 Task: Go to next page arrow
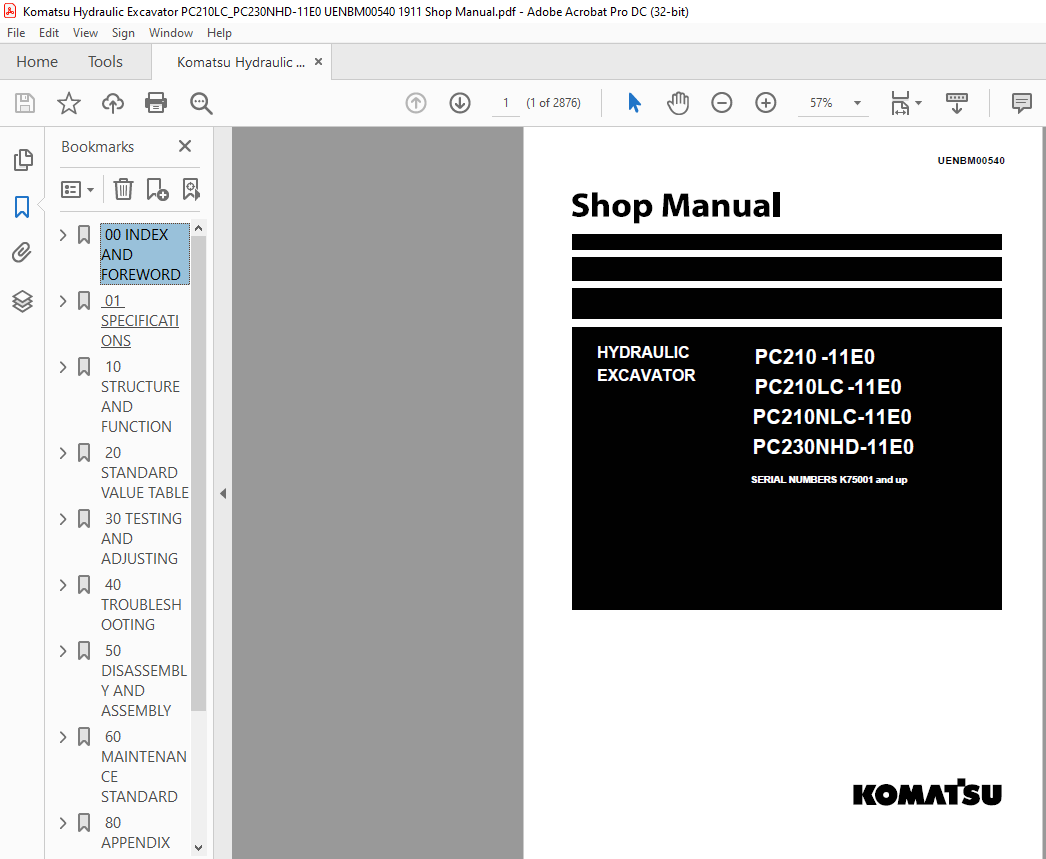coord(460,103)
